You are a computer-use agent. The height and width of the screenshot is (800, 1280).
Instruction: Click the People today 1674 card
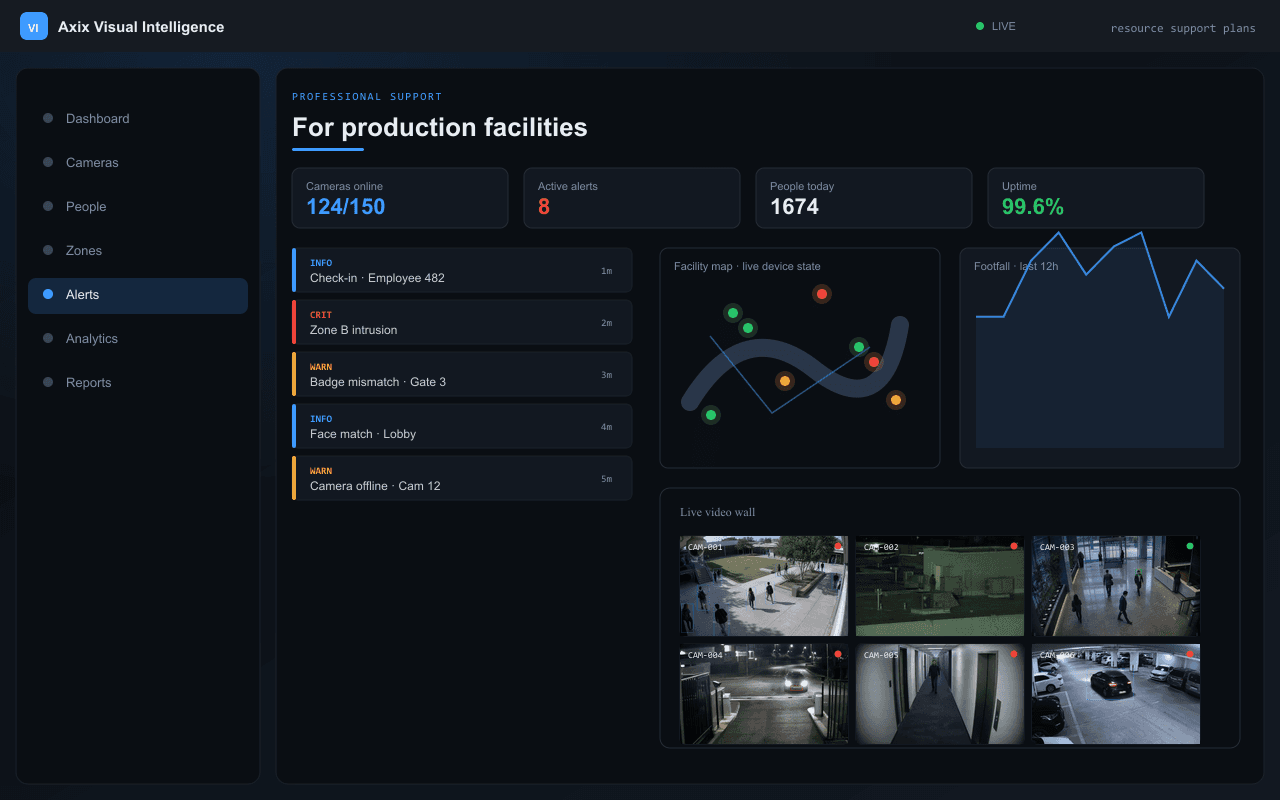(x=864, y=198)
